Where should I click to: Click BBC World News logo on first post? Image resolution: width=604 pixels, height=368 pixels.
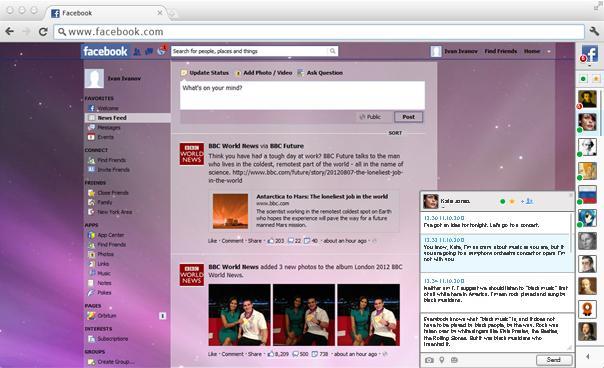191,154
